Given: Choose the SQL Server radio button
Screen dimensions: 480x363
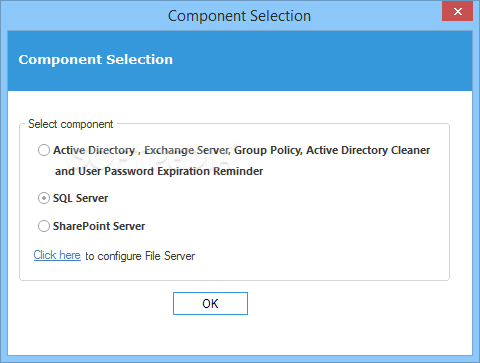Looking at the screenshot, I should coord(44,198).
